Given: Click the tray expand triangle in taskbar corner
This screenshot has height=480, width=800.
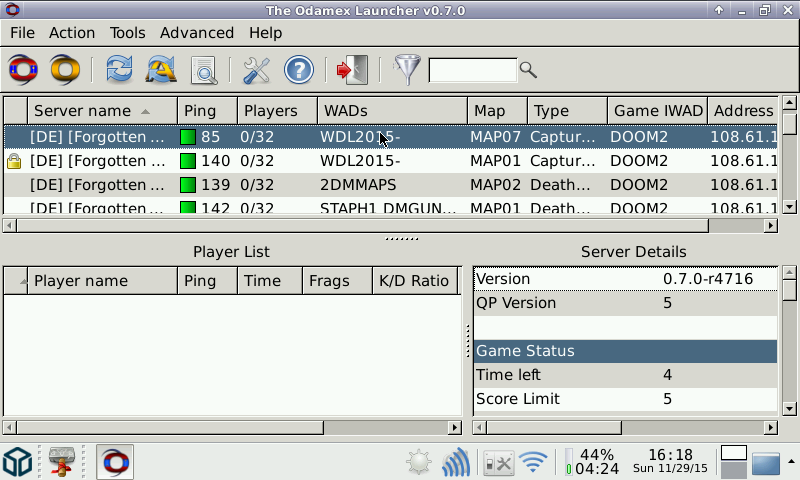Looking at the screenshot, I should point(791,461).
